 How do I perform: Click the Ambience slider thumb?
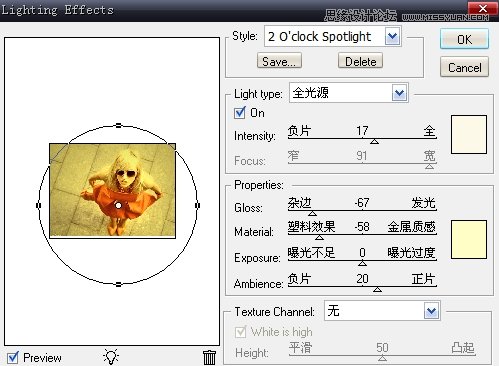coord(377,289)
